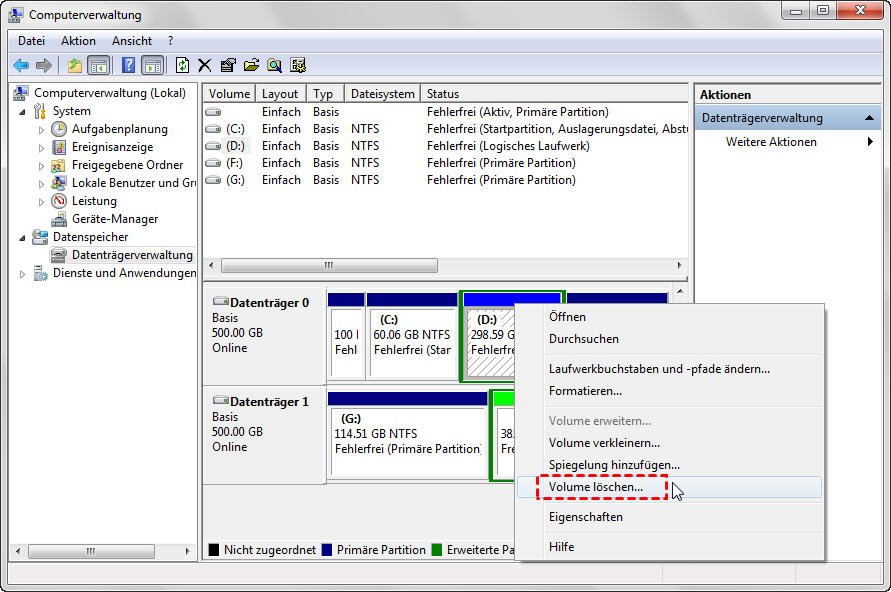Toggle the console tree pane visibility

point(98,64)
